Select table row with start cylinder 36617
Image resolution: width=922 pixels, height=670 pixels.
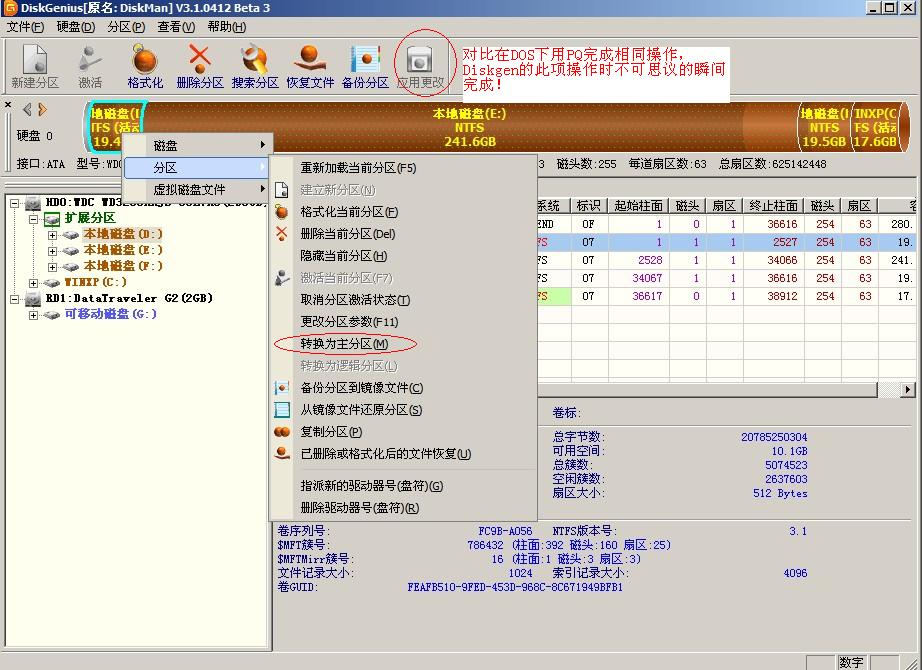[x=726, y=296]
